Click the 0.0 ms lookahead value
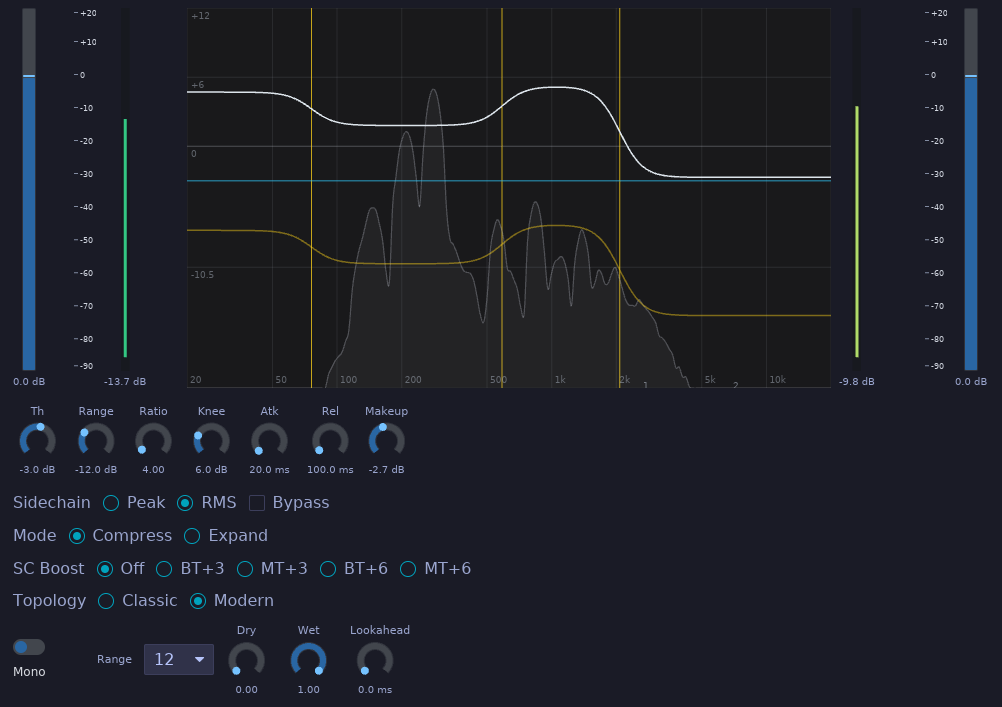Image resolution: width=1002 pixels, height=707 pixels. [x=375, y=690]
